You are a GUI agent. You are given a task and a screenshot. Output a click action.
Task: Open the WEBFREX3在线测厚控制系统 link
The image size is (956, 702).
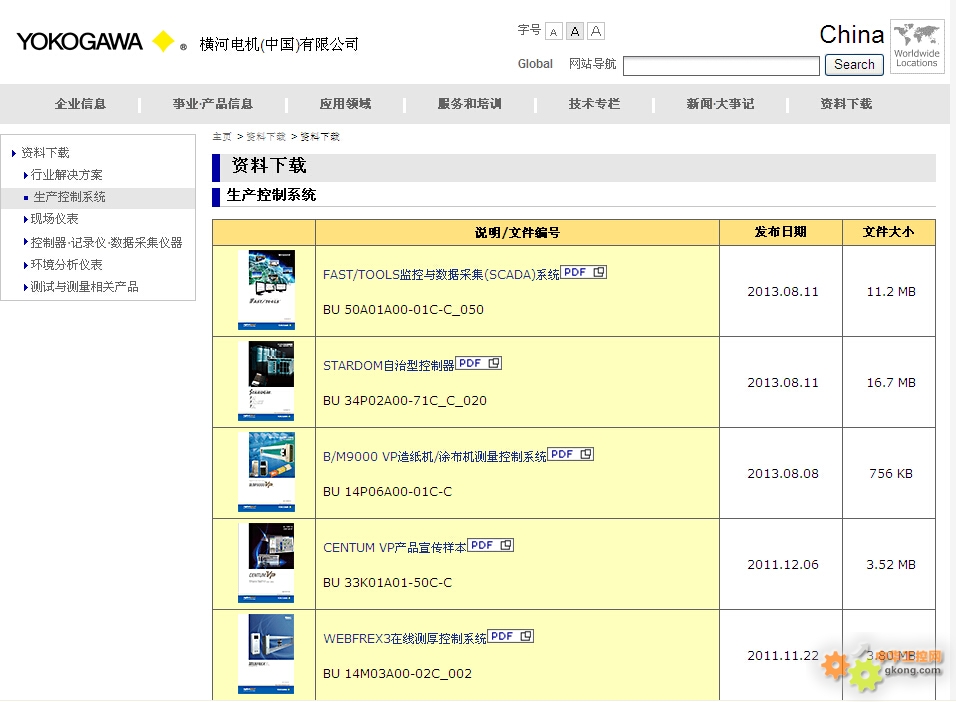[405, 638]
